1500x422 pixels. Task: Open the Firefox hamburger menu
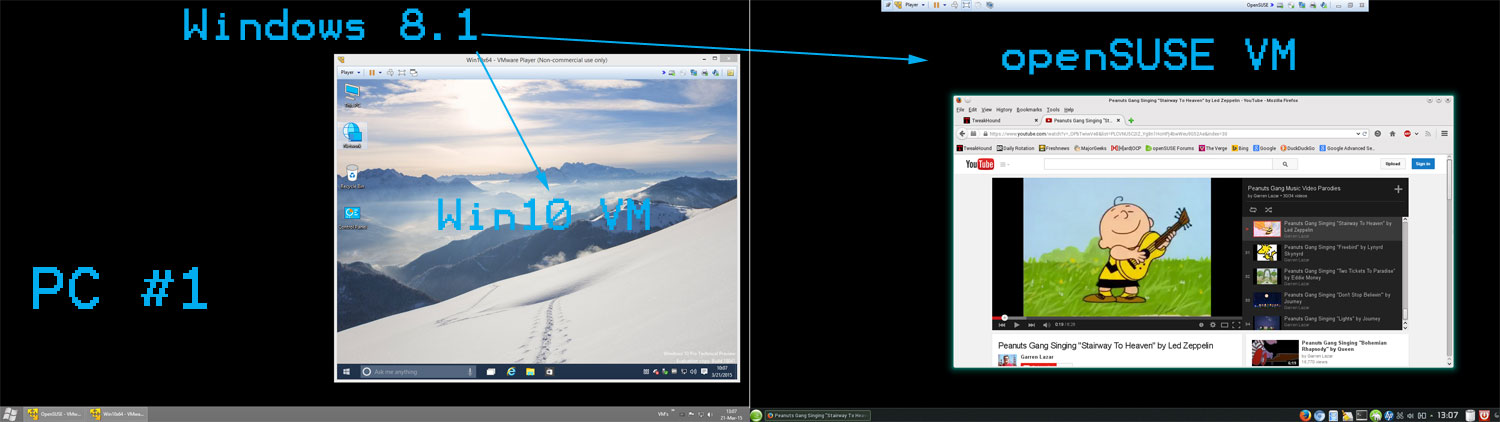click(1444, 133)
